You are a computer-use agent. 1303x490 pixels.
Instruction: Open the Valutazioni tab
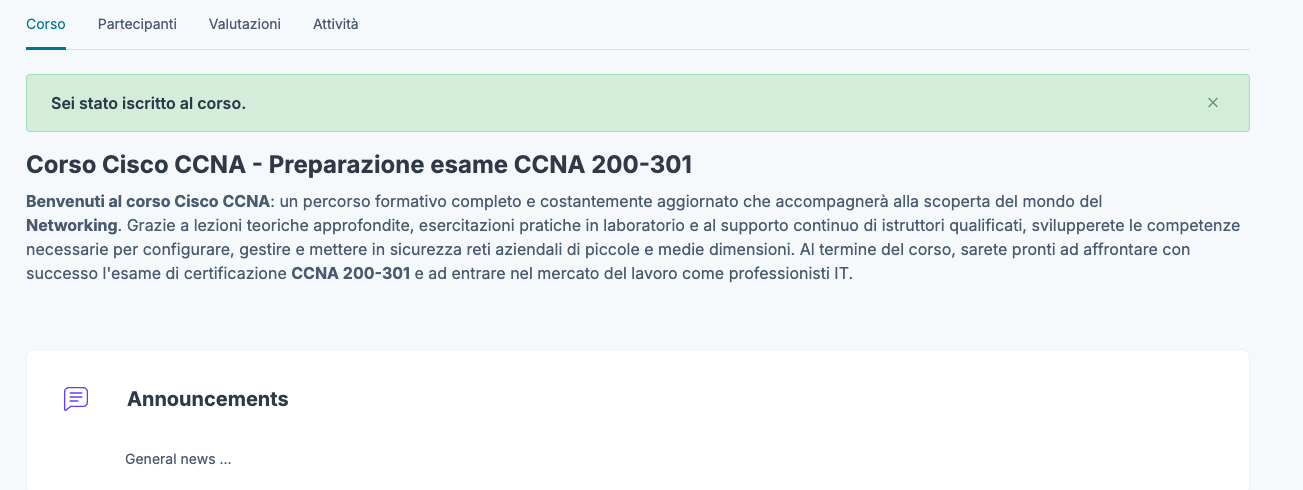[245, 24]
